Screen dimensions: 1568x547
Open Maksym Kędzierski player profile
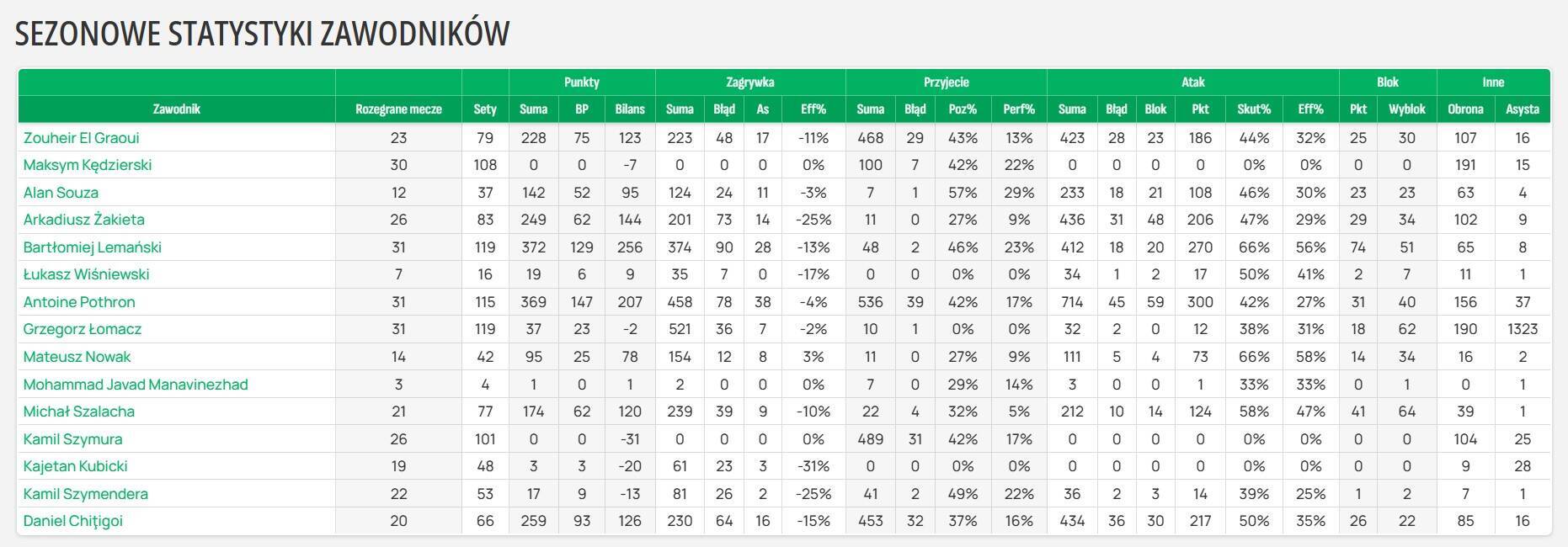88,165
